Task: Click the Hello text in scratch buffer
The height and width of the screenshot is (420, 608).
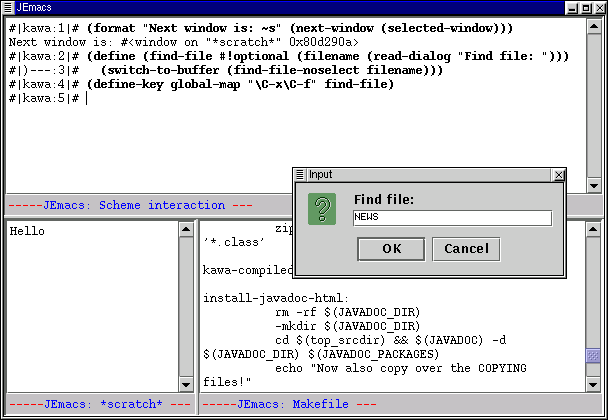Action: 26,231
